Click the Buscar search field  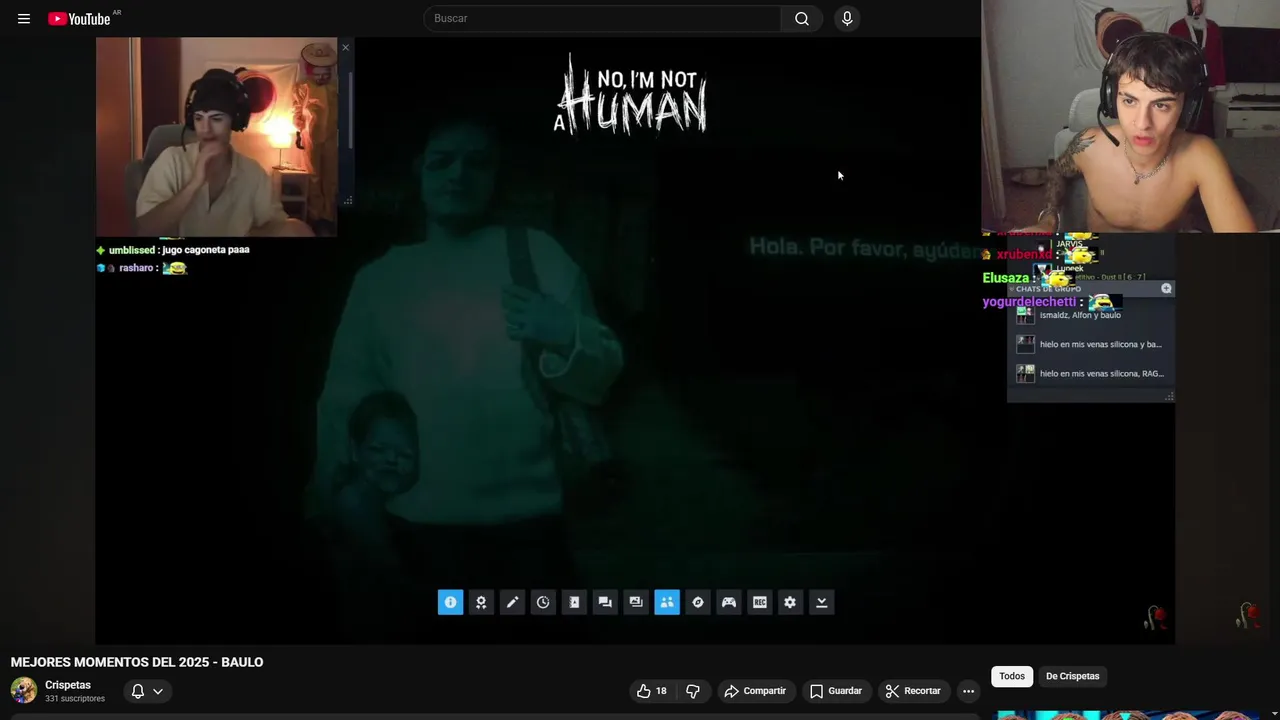coord(603,18)
